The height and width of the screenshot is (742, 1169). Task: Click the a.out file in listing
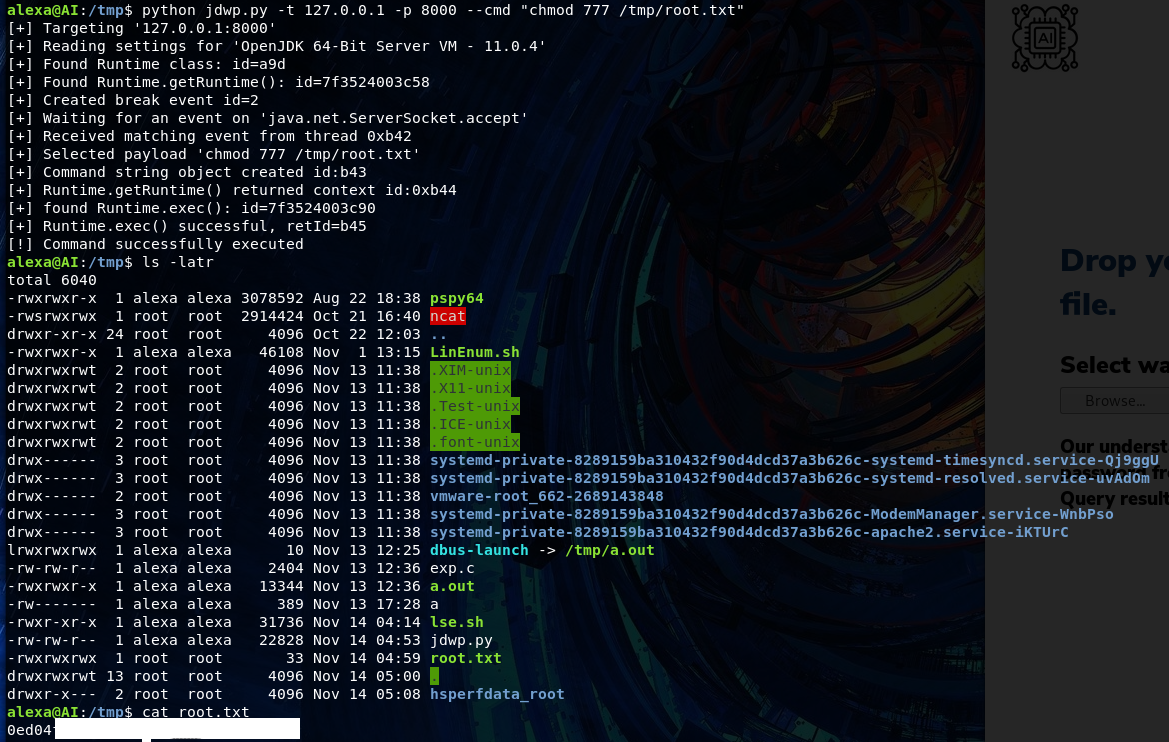(452, 585)
